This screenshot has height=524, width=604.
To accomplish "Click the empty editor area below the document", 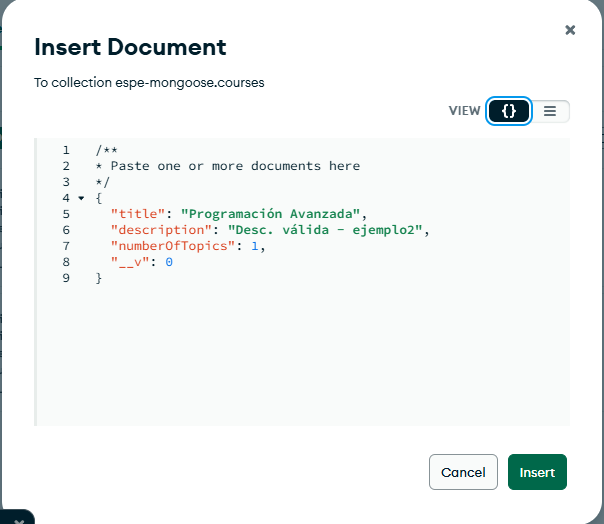I will click(x=303, y=354).
